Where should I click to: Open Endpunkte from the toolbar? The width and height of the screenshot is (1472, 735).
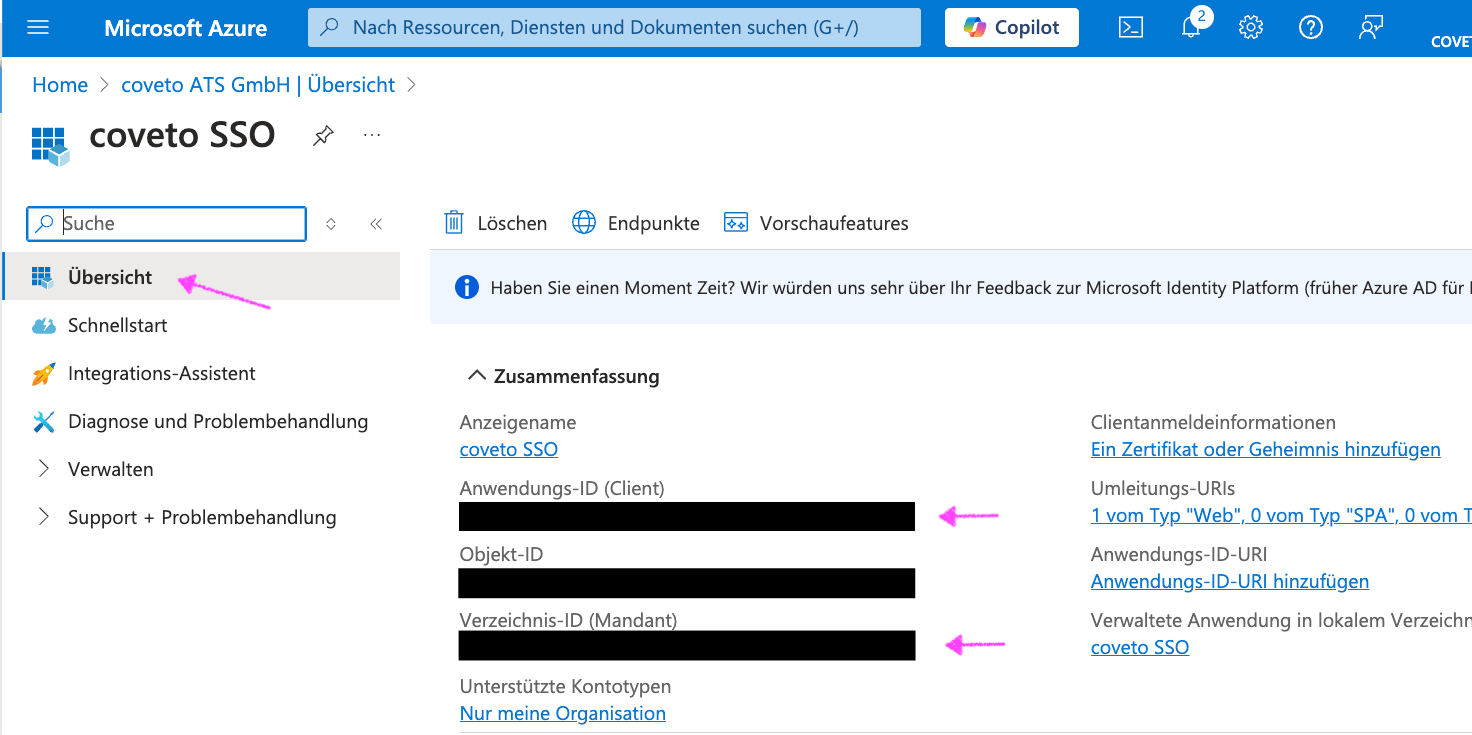tap(636, 222)
